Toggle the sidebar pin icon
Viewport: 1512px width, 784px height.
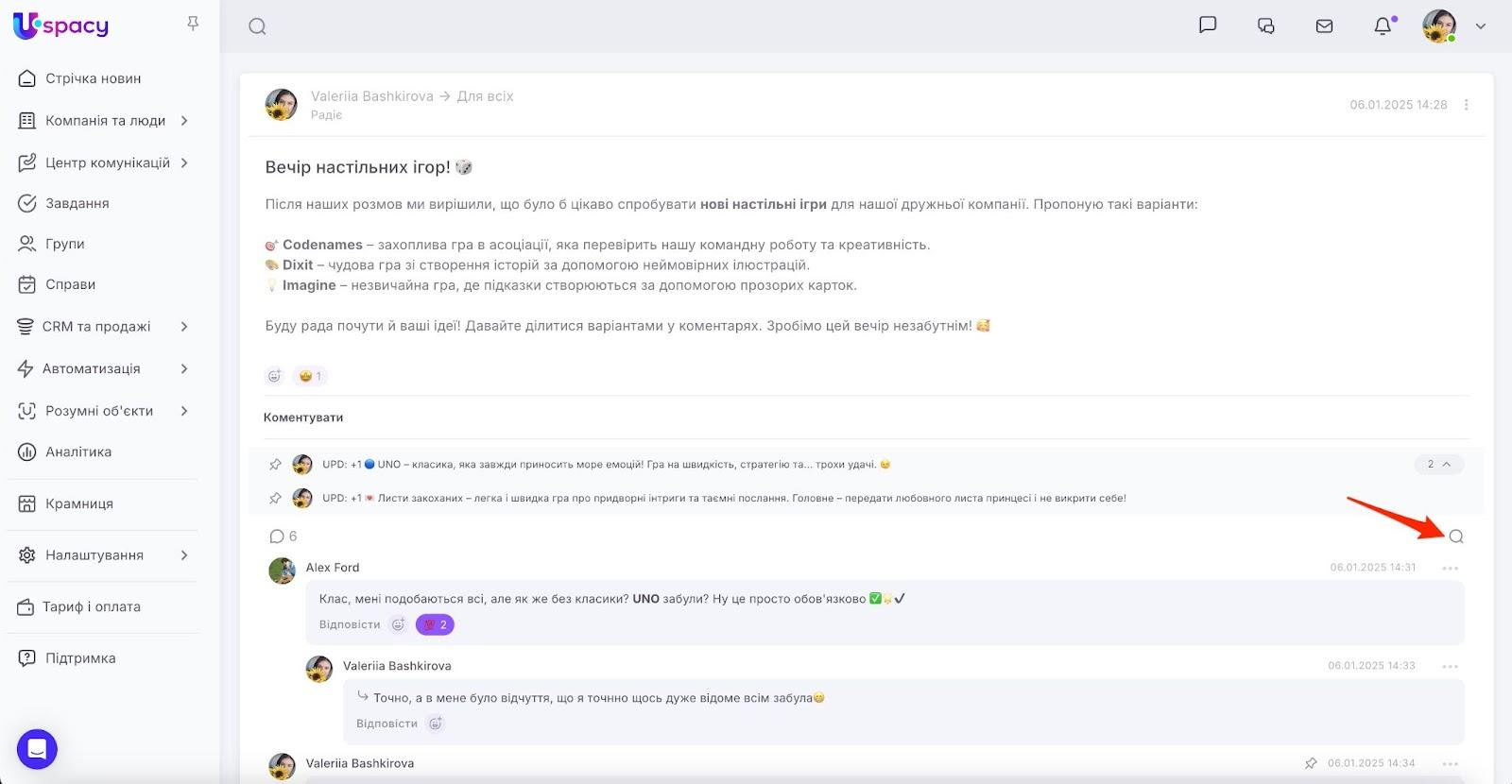click(x=193, y=24)
